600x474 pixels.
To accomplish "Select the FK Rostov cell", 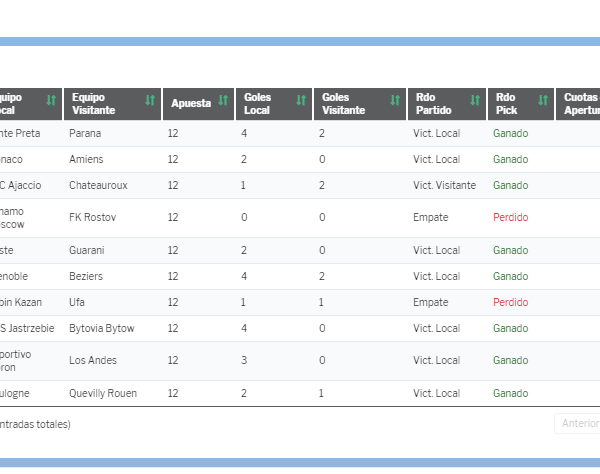I will pos(93,217).
